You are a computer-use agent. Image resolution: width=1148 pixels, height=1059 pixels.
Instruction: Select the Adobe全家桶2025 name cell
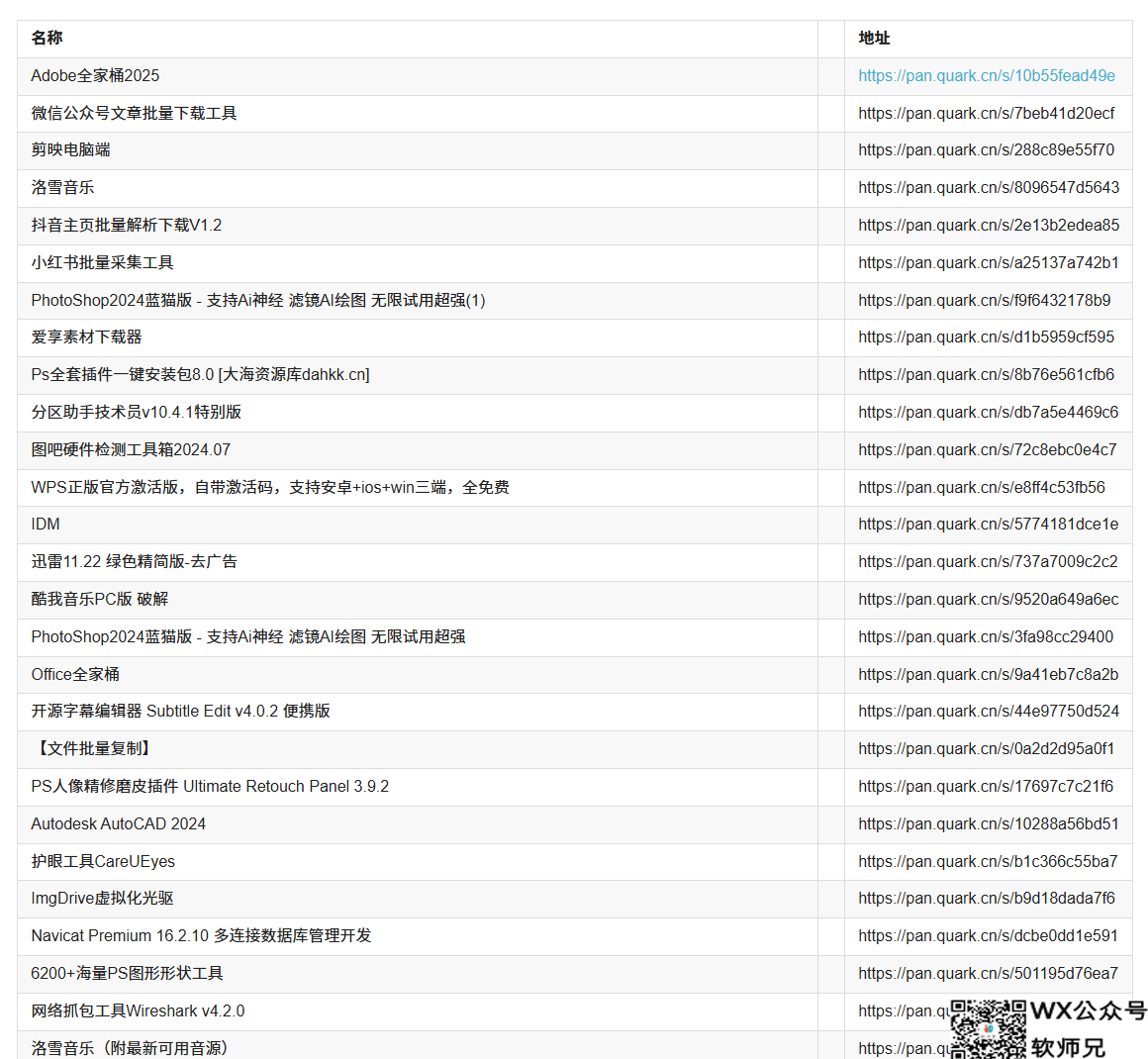tap(95, 76)
